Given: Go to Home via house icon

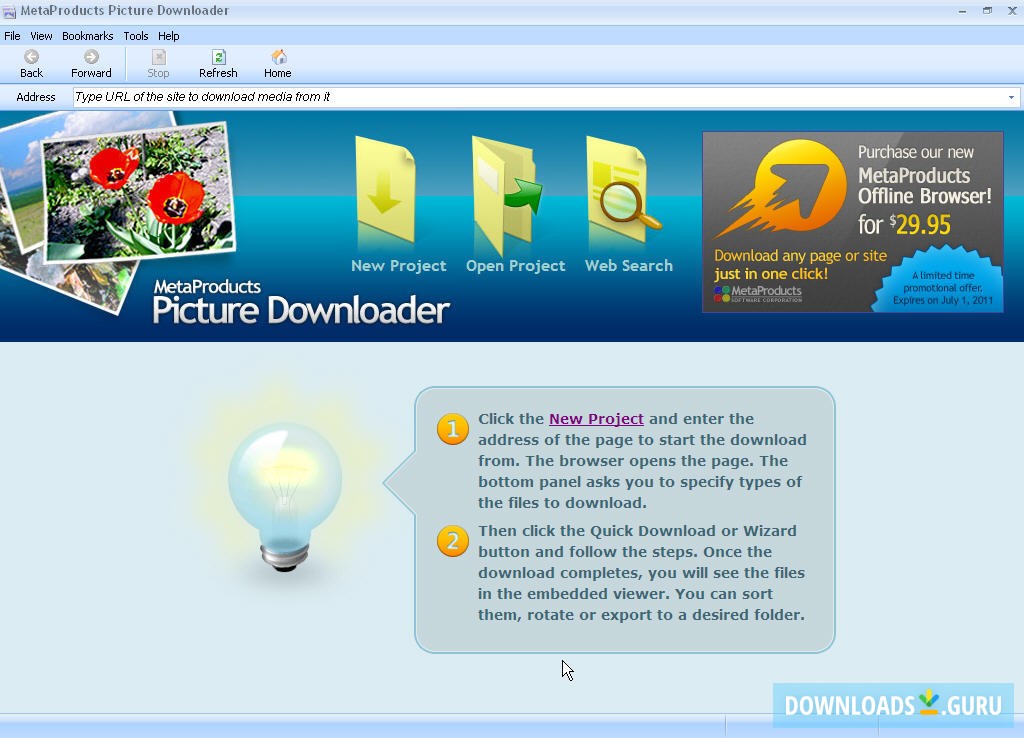Looking at the screenshot, I should click(x=278, y=57).
